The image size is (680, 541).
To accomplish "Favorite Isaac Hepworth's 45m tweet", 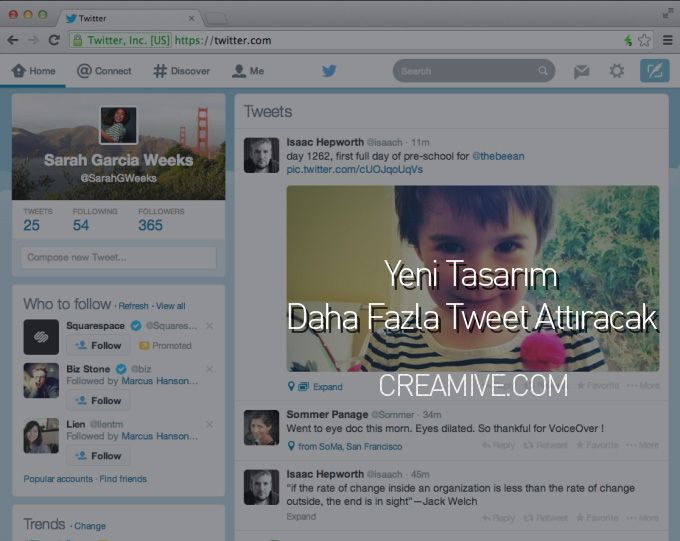I will [x=598, y=518].
